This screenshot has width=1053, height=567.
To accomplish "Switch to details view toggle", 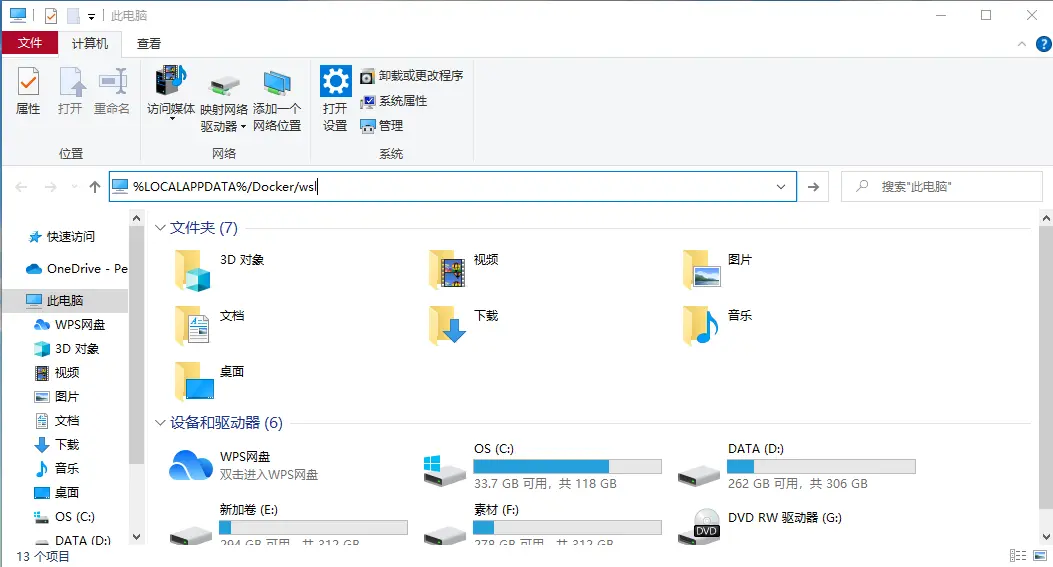I will [x=1017, y=556].
